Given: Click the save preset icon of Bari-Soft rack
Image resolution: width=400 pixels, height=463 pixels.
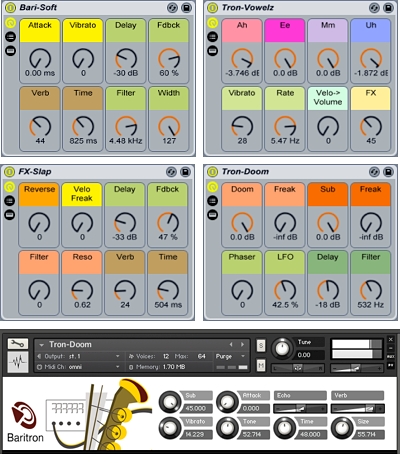Looking at the screenshot, I should 186,7.
